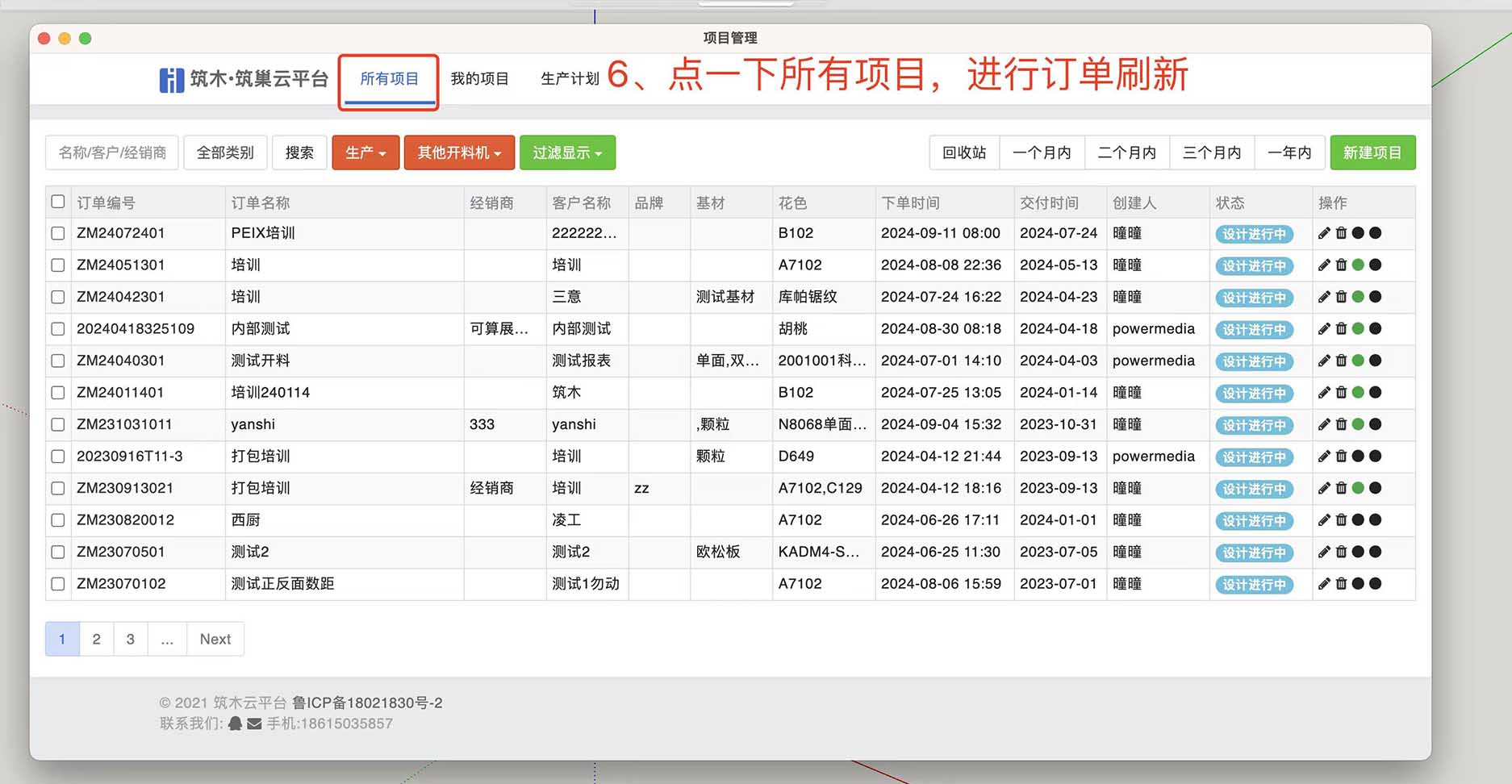The width and height of the screenshot is (1512, 784).
Task: Select the checkbox on 20240418325109 row
Action: click(x=57, y=329)
